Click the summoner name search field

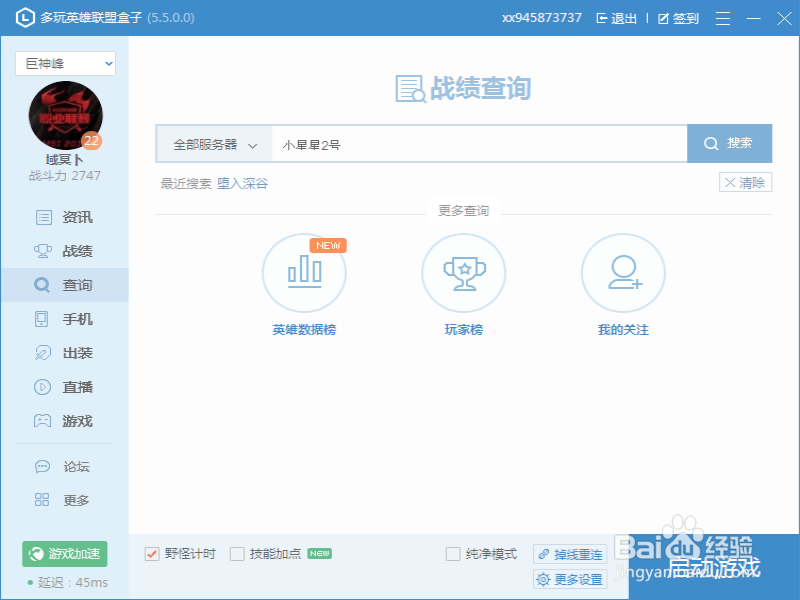click(479, 144)
